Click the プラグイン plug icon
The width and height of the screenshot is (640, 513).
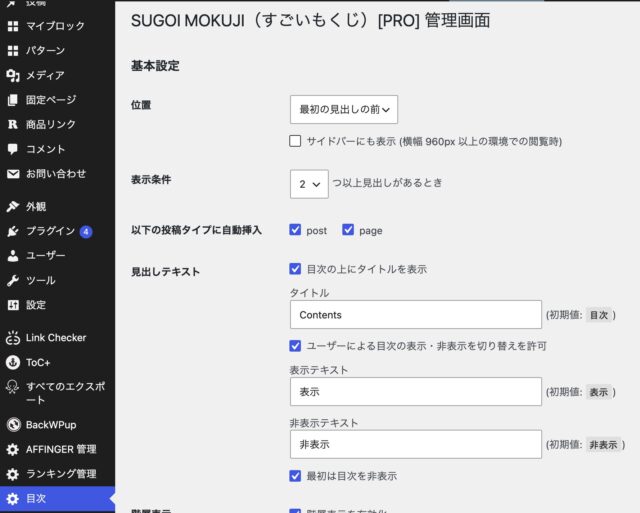click(x=13, y=231)
